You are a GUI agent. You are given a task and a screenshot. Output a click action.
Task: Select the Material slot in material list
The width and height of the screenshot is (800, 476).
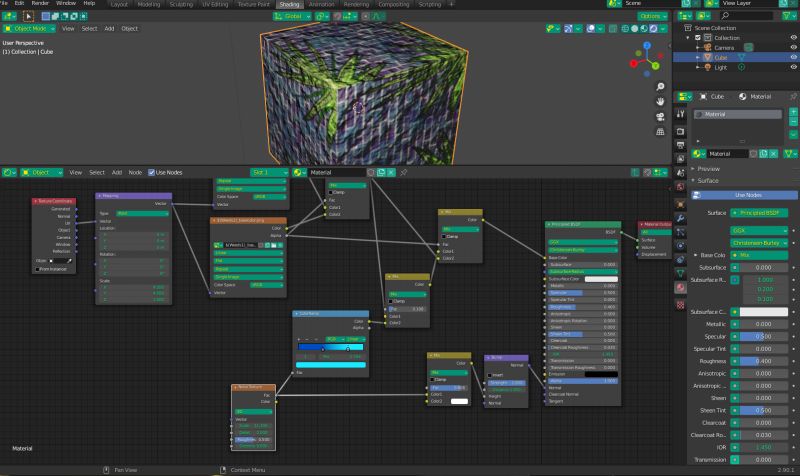click(738, 114)
